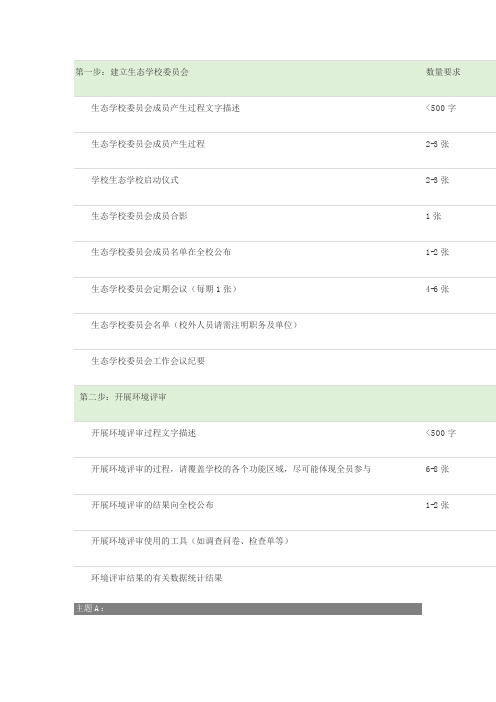This screenshot has width=496, height=702.
Task: Click the quantity cell in the 启动仪式 row
Action: (x=437, y=180)
